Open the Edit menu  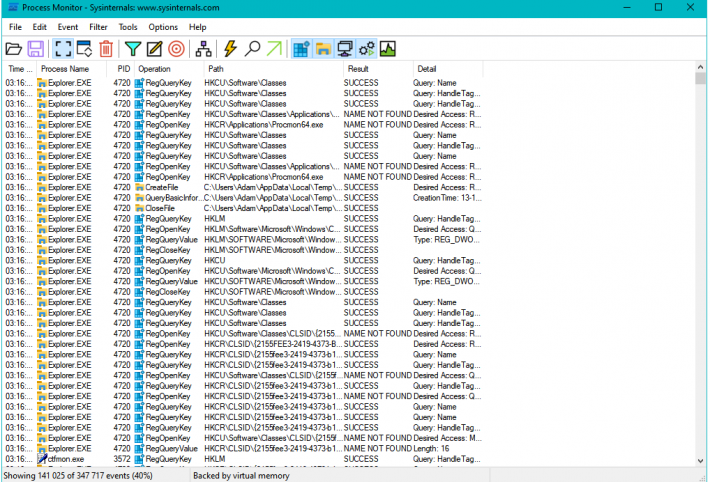coord(39,27)
